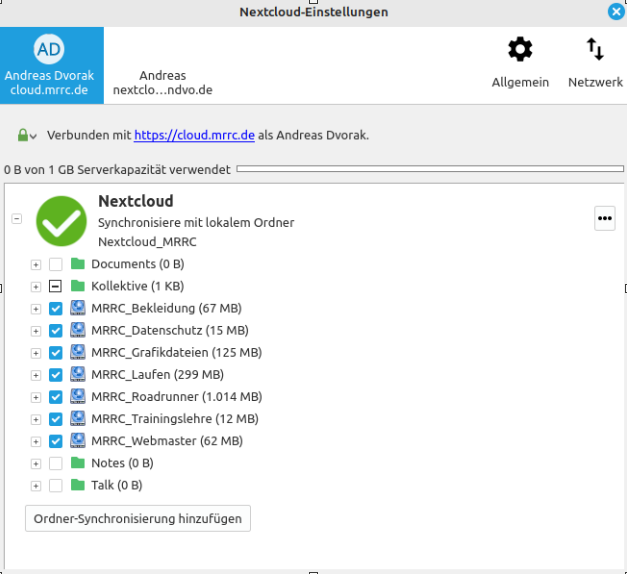The width and height of the screenshot is (627, 574).
Task: Enable sync for Notes folder
Action: click(x=56, y=464)
